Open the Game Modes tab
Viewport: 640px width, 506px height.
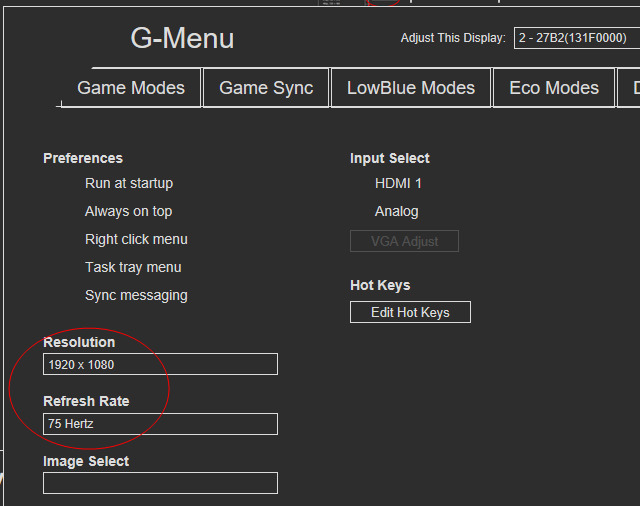tap(131, 88)
